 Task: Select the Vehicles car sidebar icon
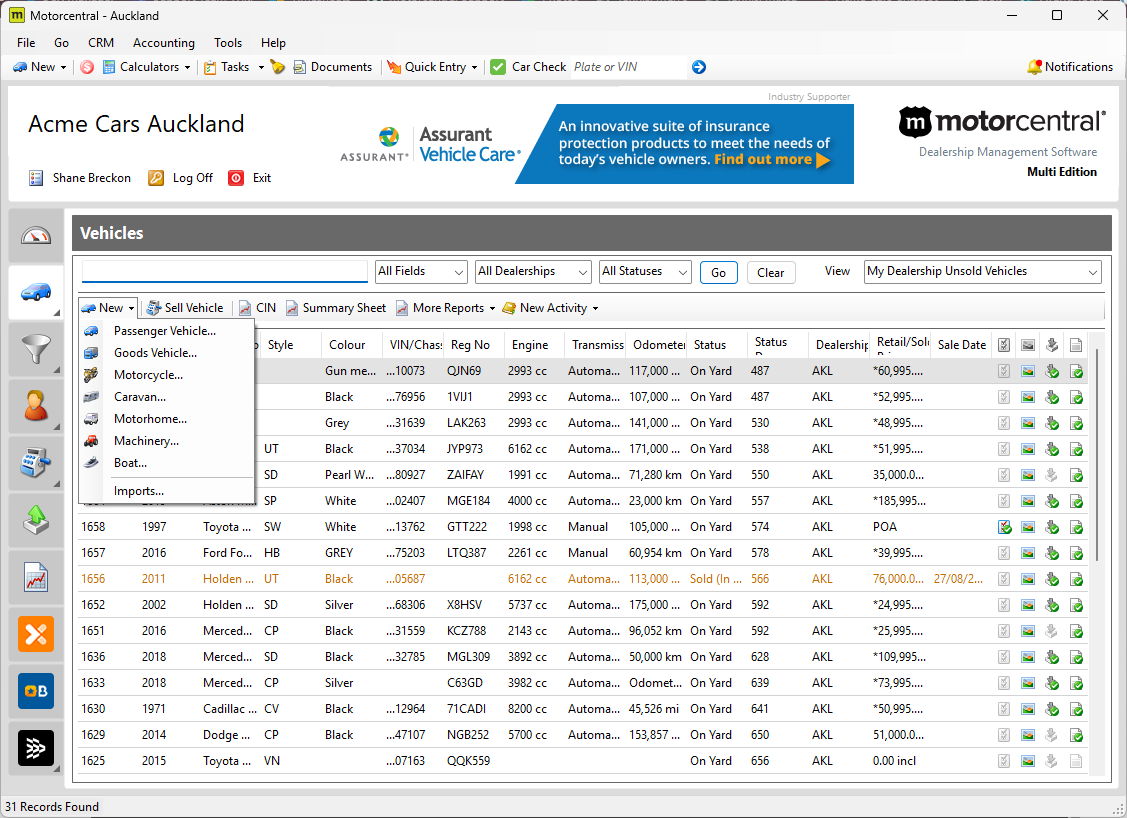tap(36, 292)
